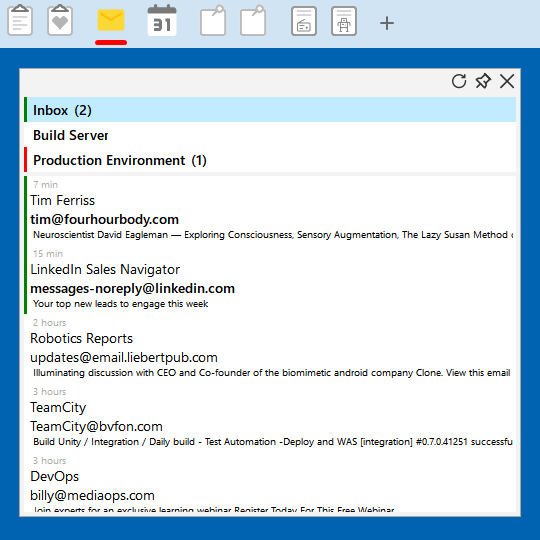Click the '15 min' timestamp
The height and width of the screenshot is (540, 540).
[x=48, y=253]
